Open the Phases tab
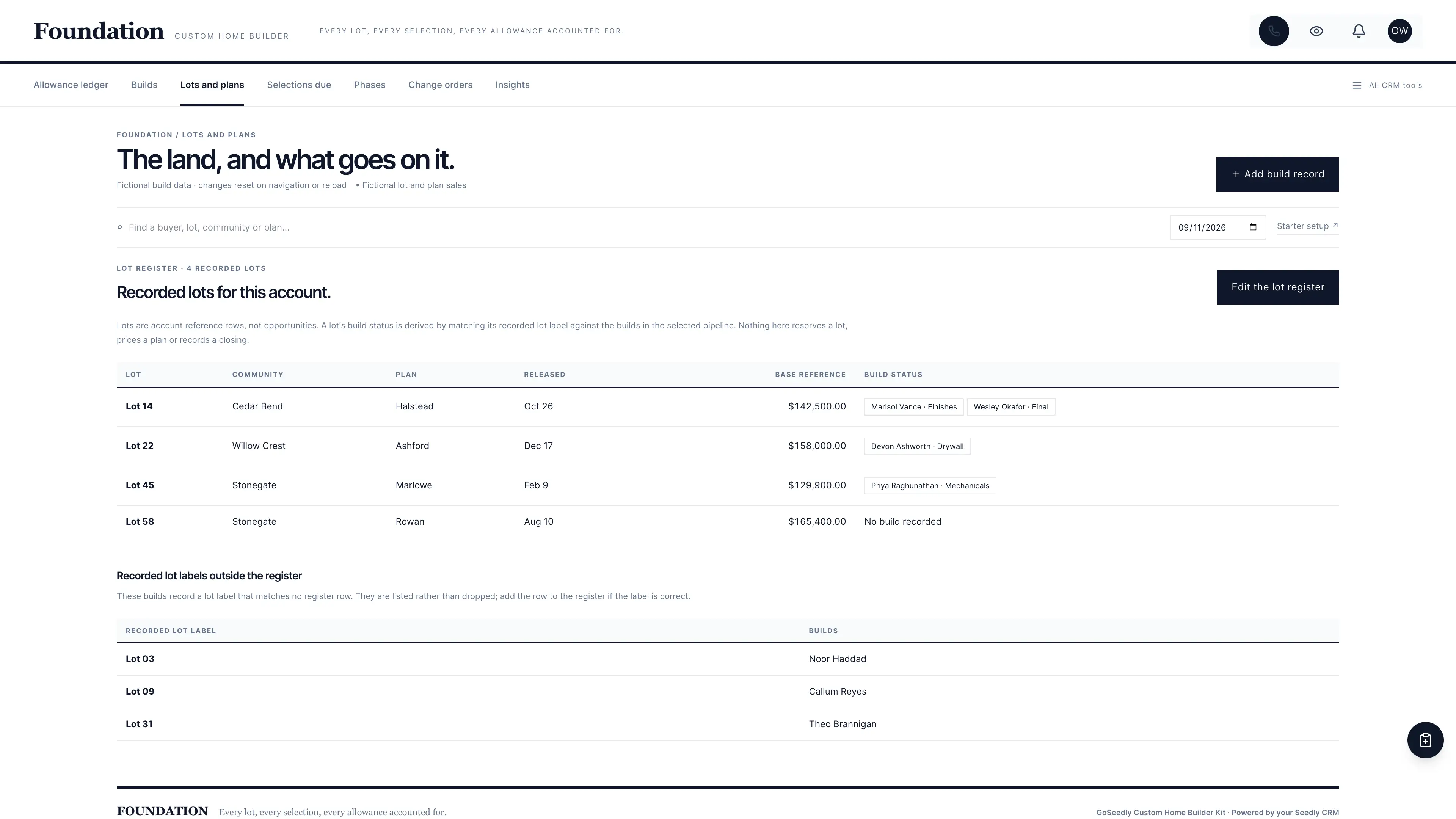The width and height of the screenshot is (1456, 819). [370, 85]
